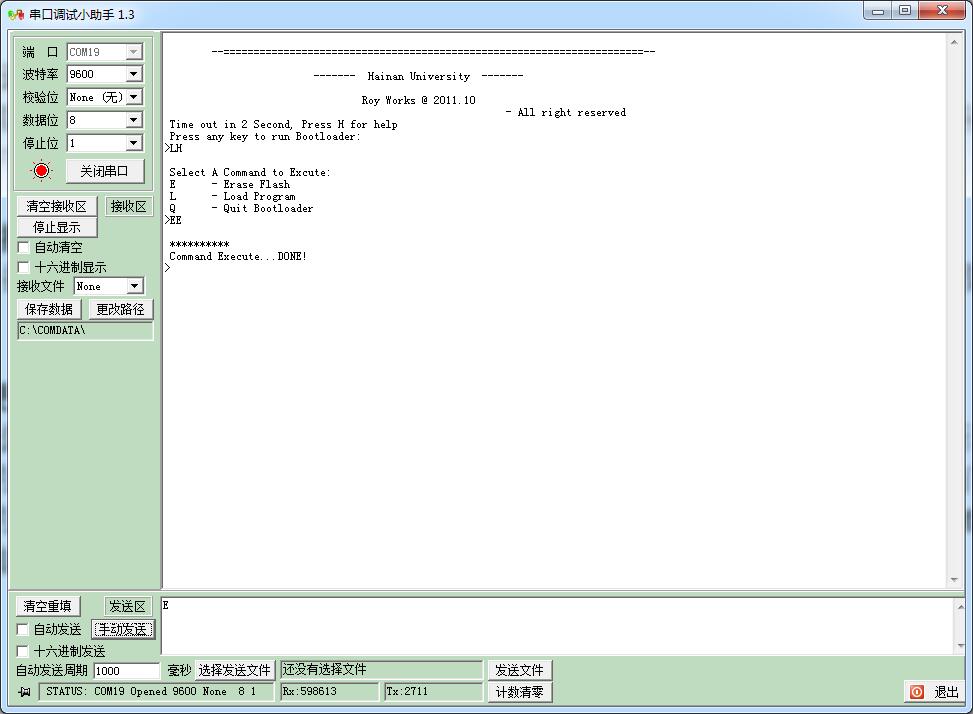Click the 还没有选择文件 file field
This screenshot has width=973, height=714.
[x=382, y=670]
